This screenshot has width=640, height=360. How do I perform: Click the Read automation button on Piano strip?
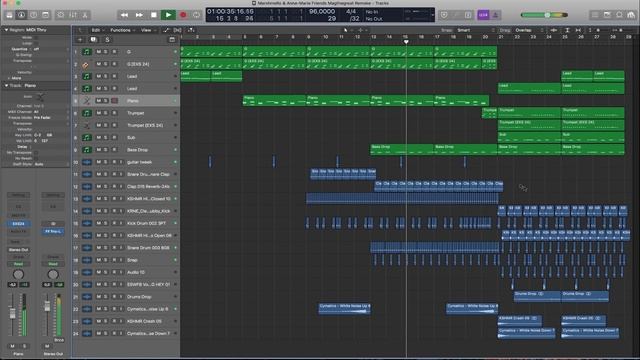click(x=18, y=264)
